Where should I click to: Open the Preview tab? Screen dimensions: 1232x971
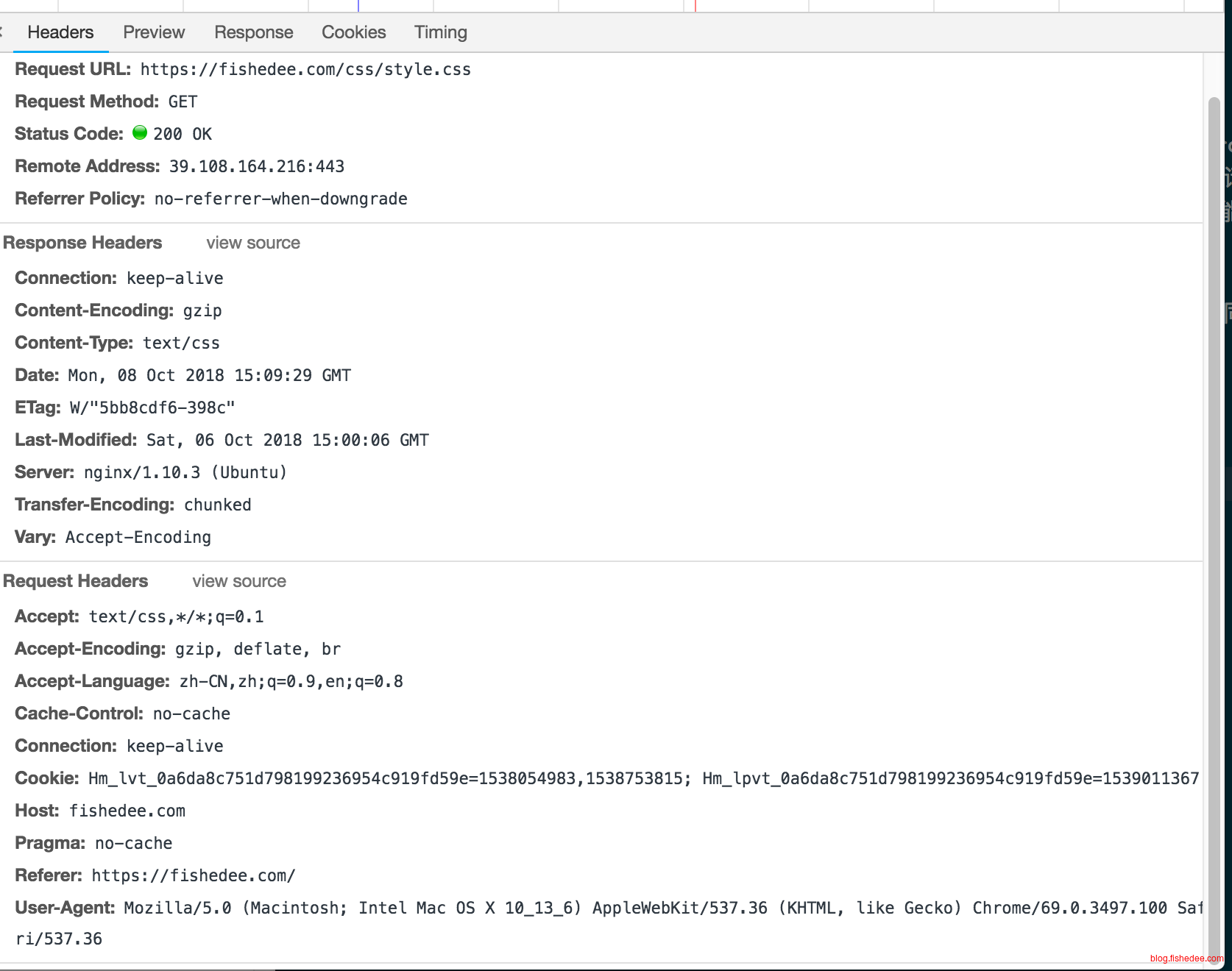tap(153, 32)
